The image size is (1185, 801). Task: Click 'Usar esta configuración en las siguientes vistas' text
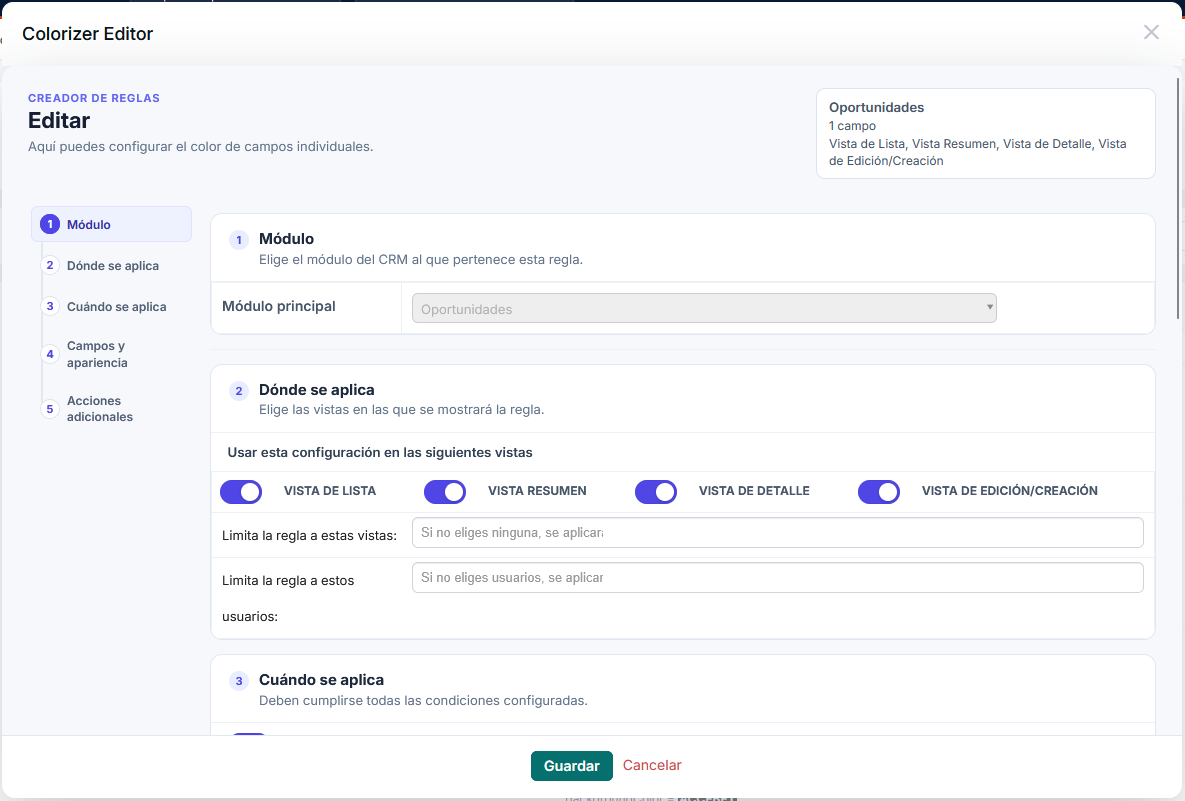click(x=379, y=452)
